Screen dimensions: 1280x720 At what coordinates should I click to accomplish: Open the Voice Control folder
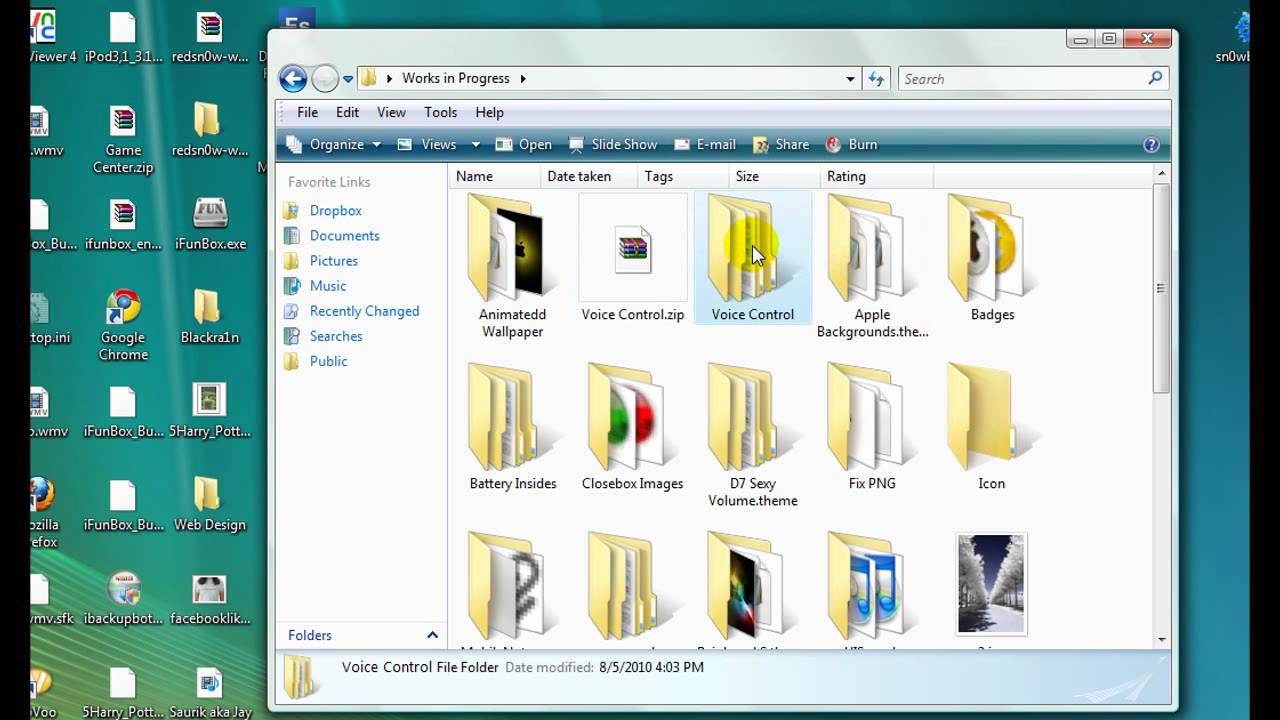tap(752, 258)
